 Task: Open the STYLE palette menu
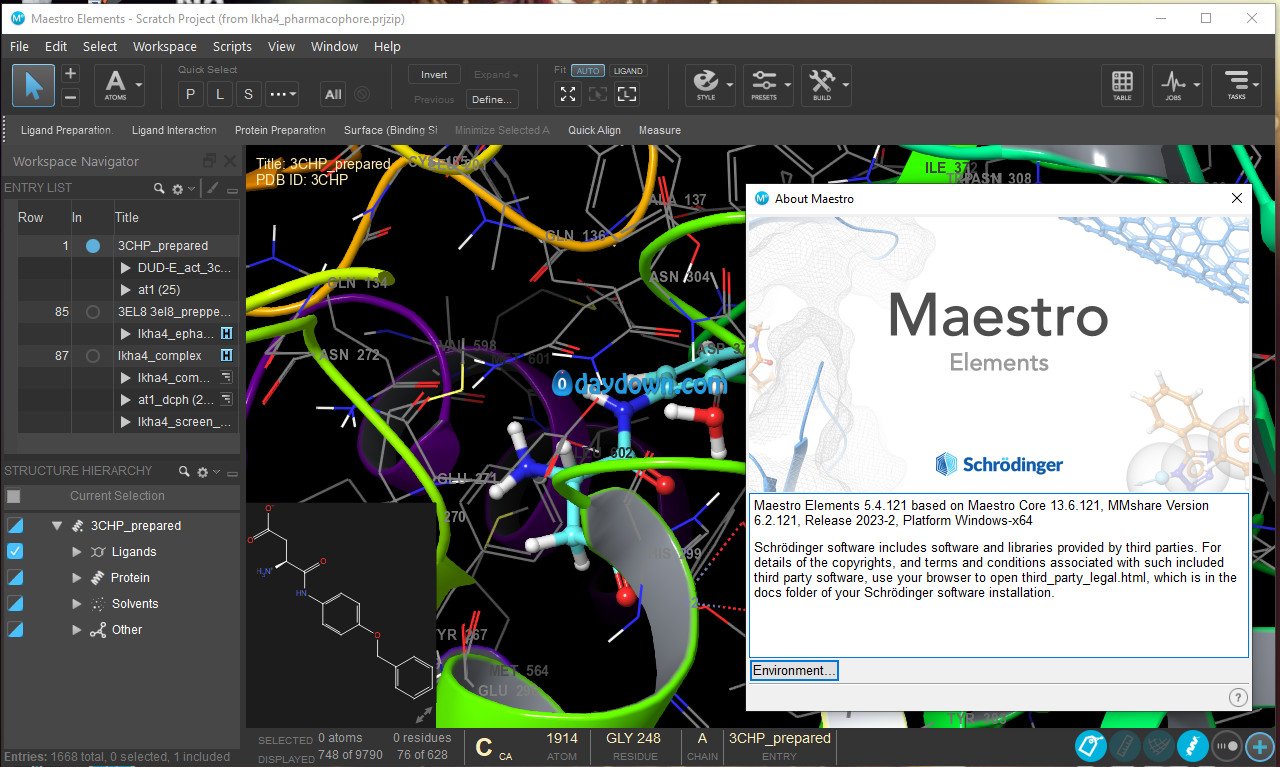710,85
